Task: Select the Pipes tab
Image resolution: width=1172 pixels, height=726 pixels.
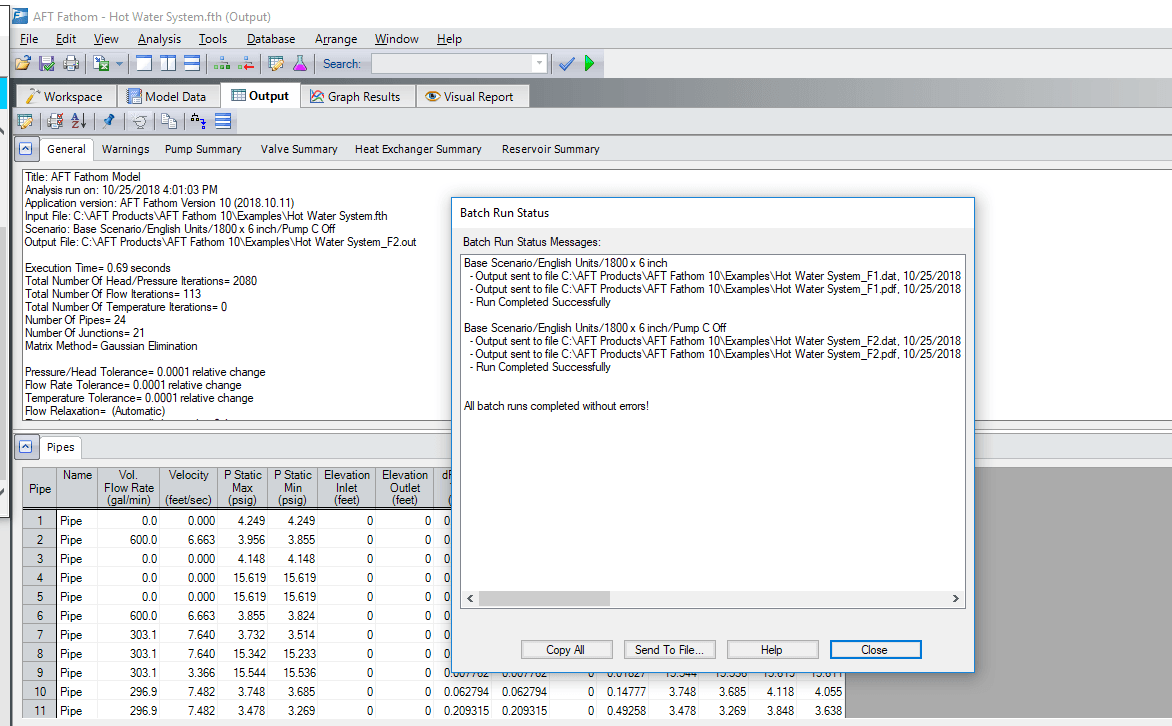Action: pos(61,447)
